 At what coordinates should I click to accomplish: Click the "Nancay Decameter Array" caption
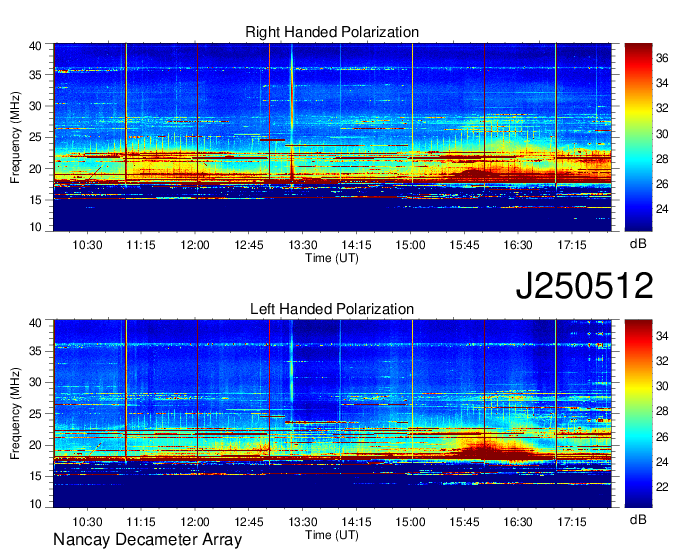pyautogui.click(x=147, y=540)
